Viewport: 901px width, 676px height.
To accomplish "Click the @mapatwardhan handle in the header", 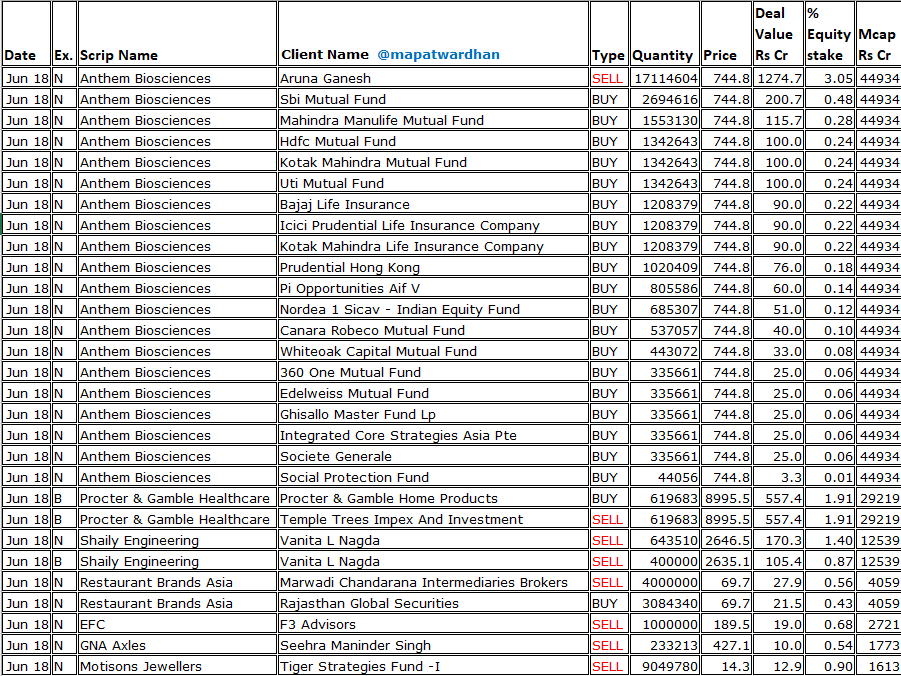I will point(438,55).
